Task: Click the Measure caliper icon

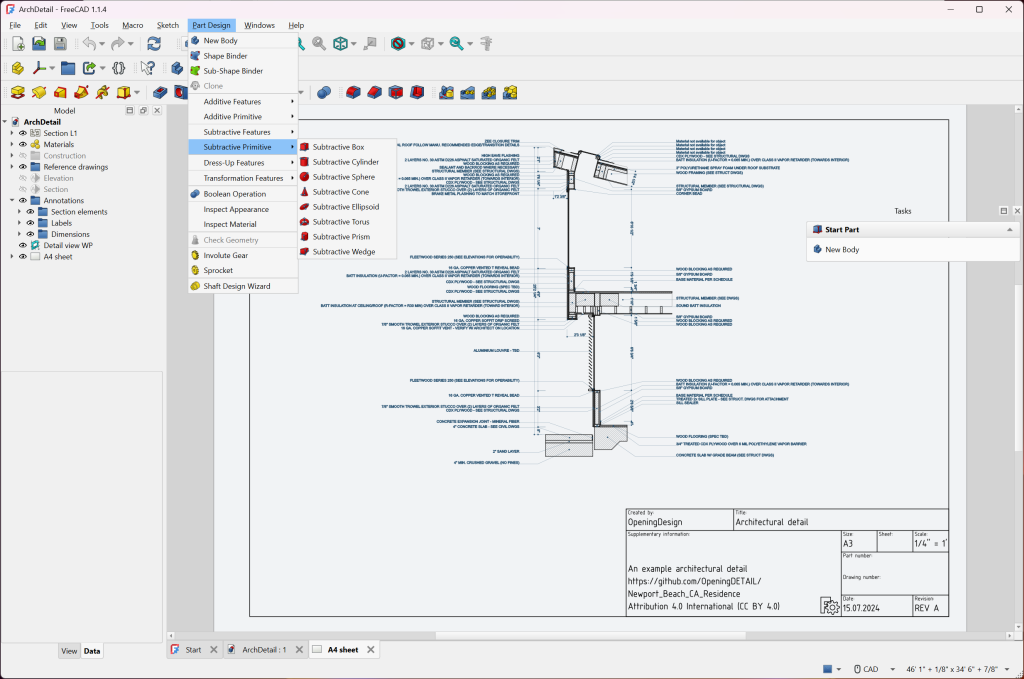Action: 486,44
